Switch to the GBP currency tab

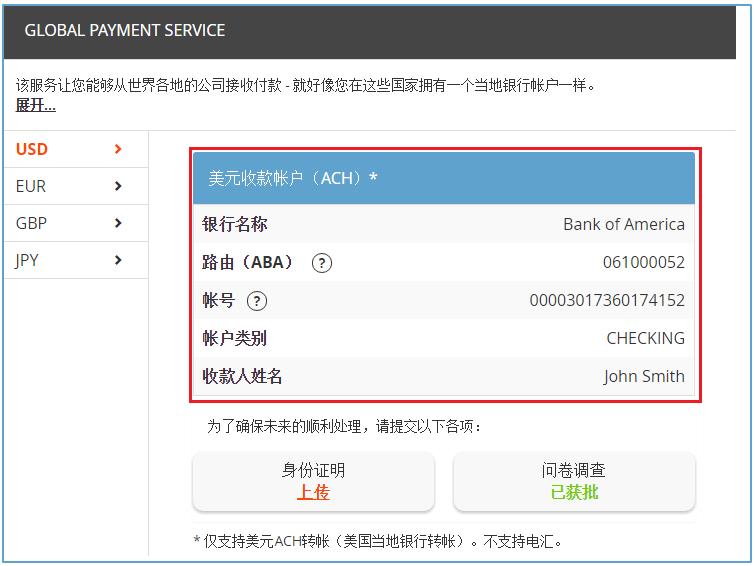tap(76, 224)
